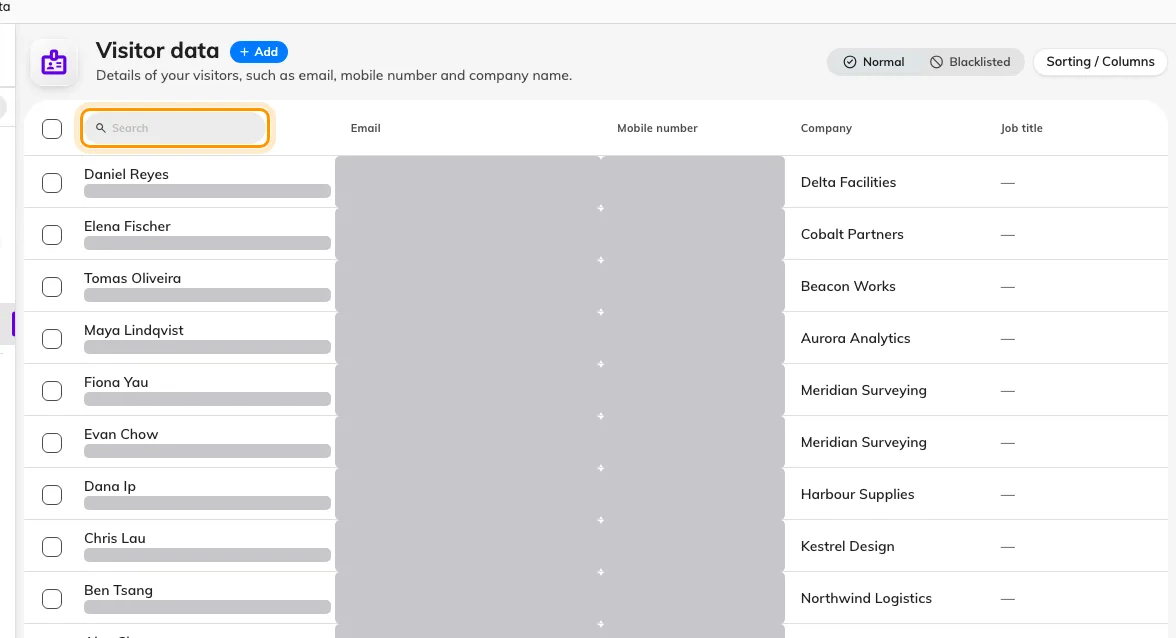This screenshot has height=638, width=1176.
Task: Click the Beacon Works company cell
Action: [848, 286]
